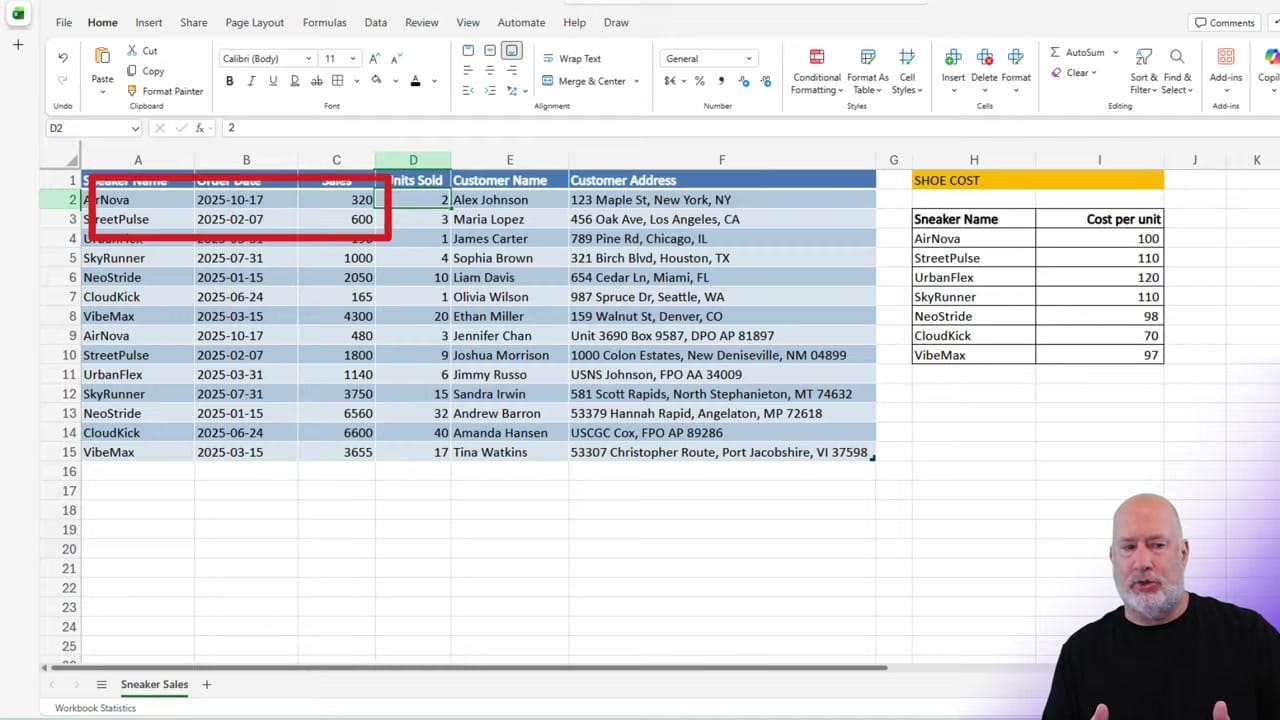Add a new sheet with the plus button
Image resolution: width=1280 pixels, height=720 pixels.
[206, 684]
